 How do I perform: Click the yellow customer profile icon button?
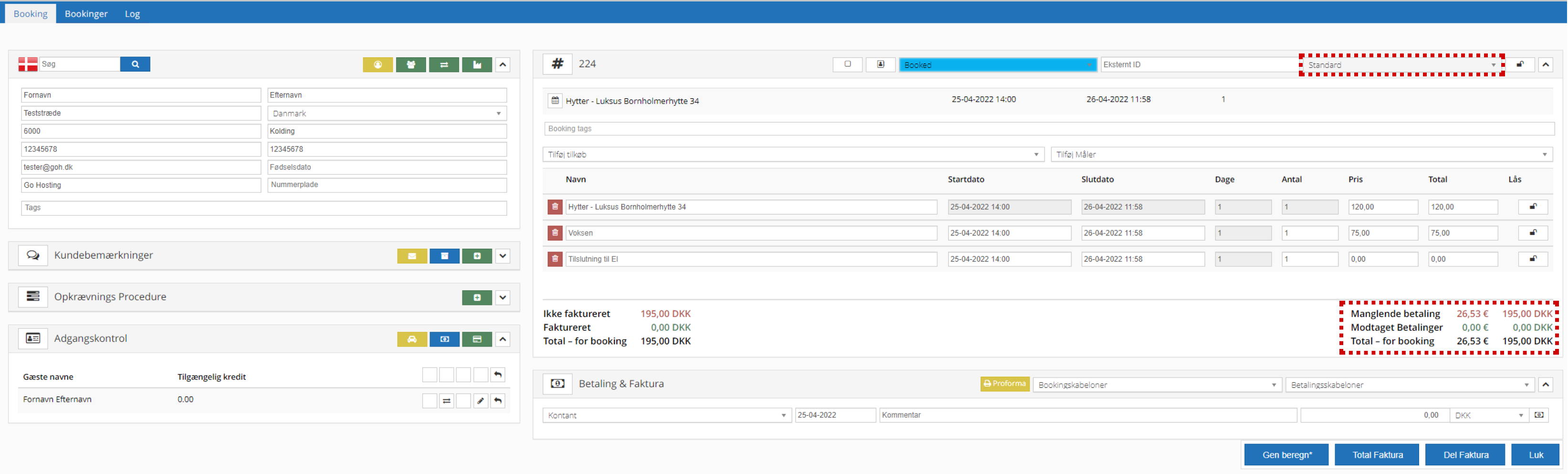tap(378, 64)
